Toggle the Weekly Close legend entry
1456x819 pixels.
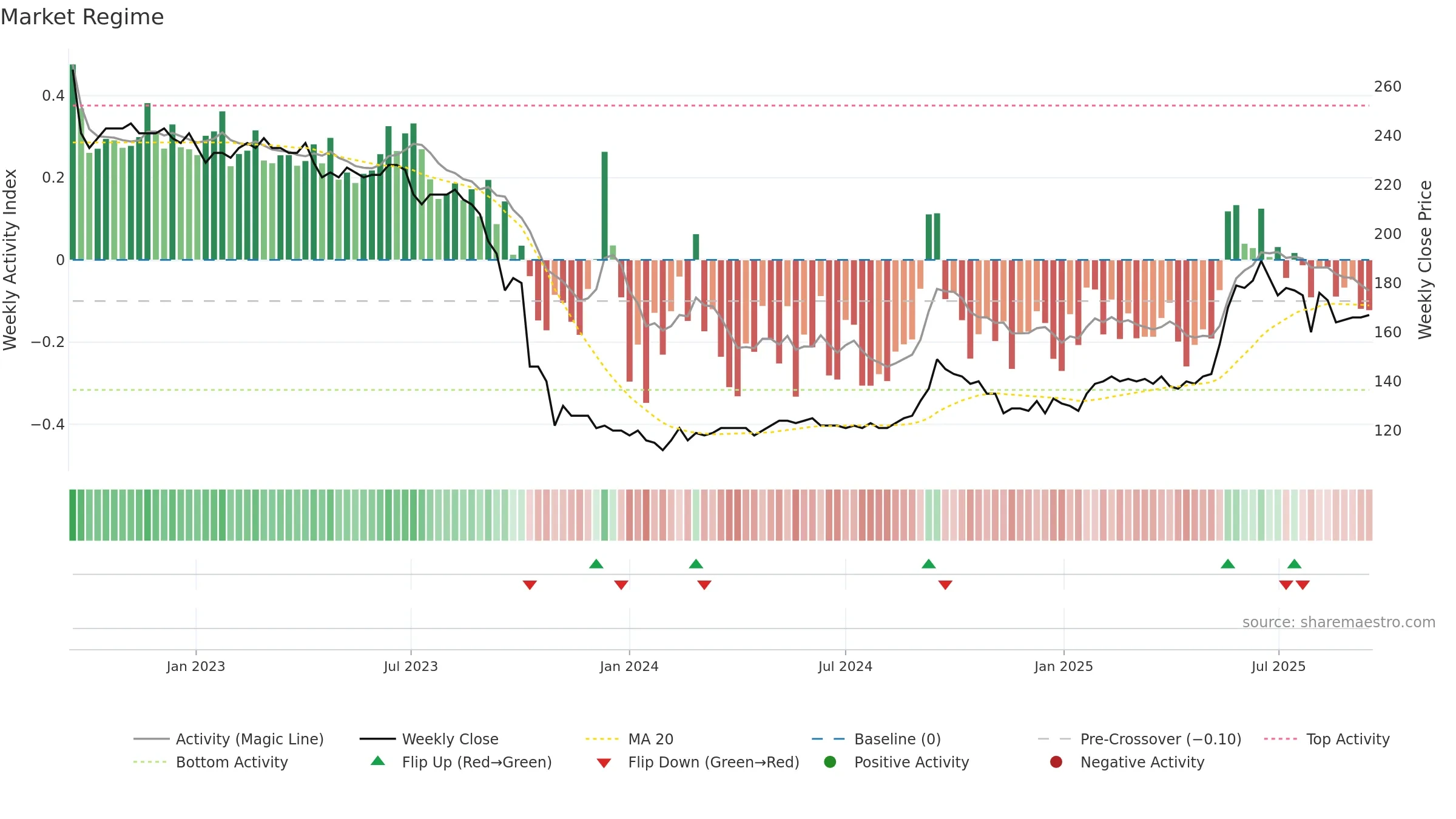[x=429, y=739]
